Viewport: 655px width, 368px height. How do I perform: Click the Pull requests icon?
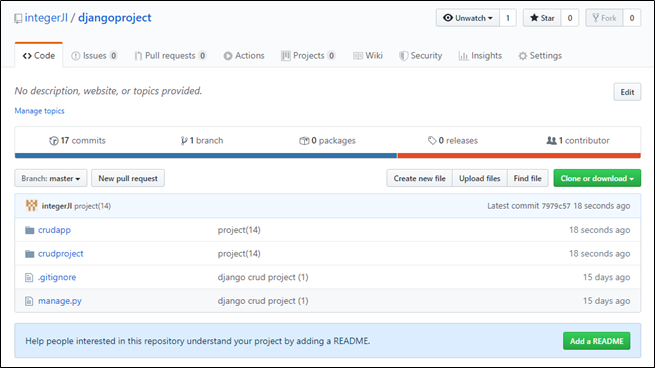click(138, 56)
